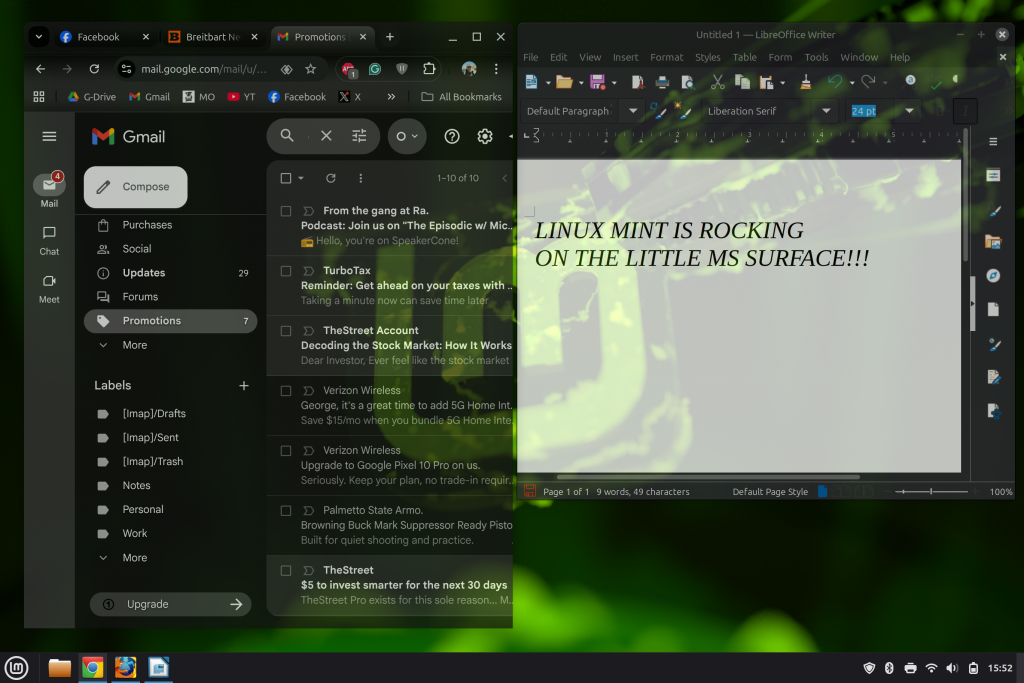
Task: Expand the 24 pt font size dropdown
Action: tap(909, 111)
